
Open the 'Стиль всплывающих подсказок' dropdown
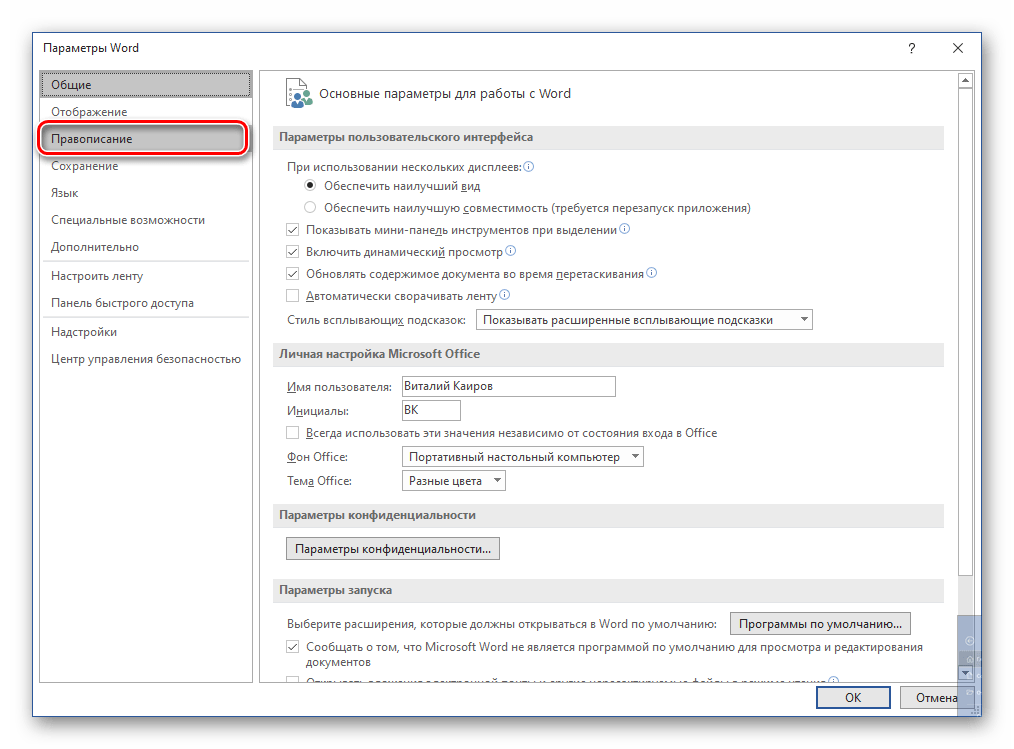(x=644, y=320)
